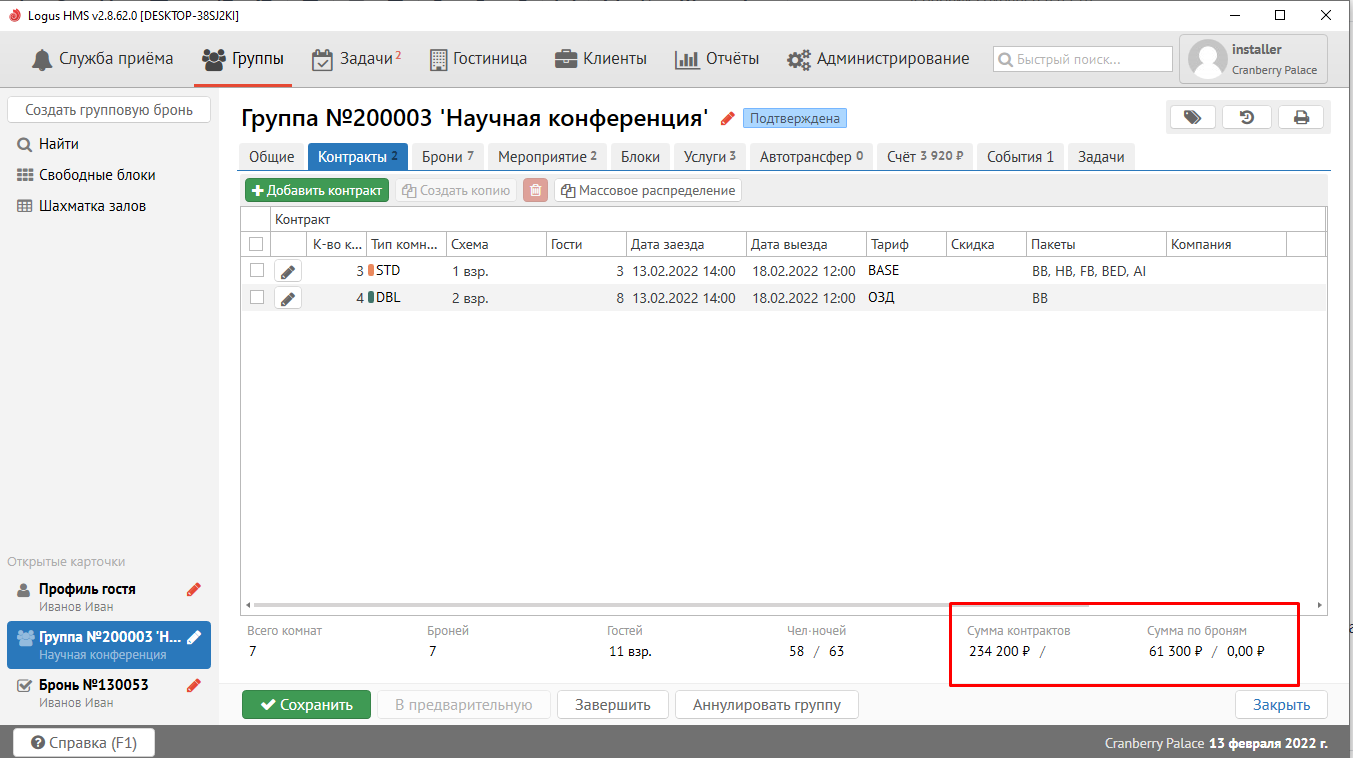
Task: Open the Отчёты section
Action: click(x=717, y=59)
